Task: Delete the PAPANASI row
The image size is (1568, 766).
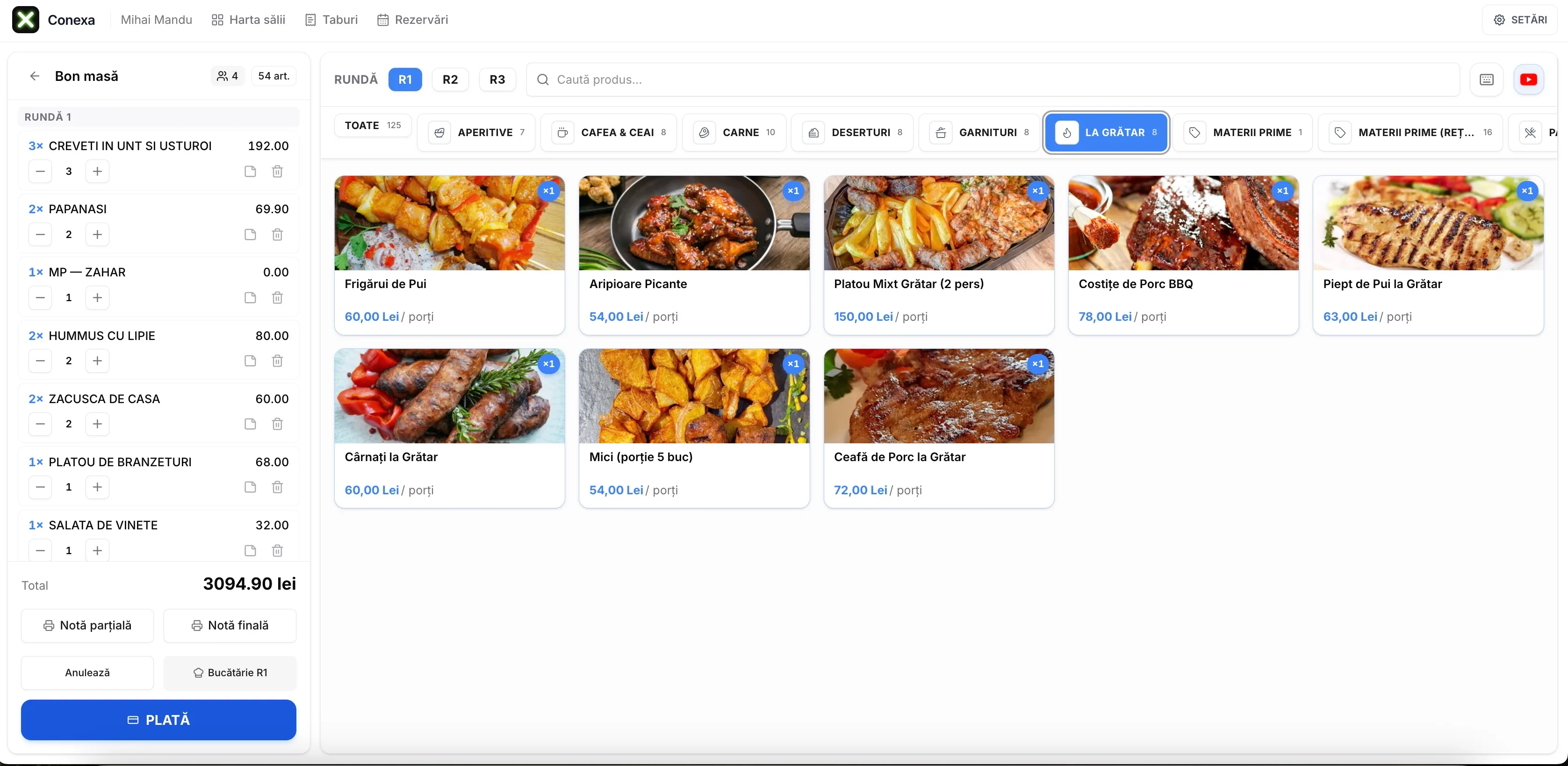Action: pos(278,234)
